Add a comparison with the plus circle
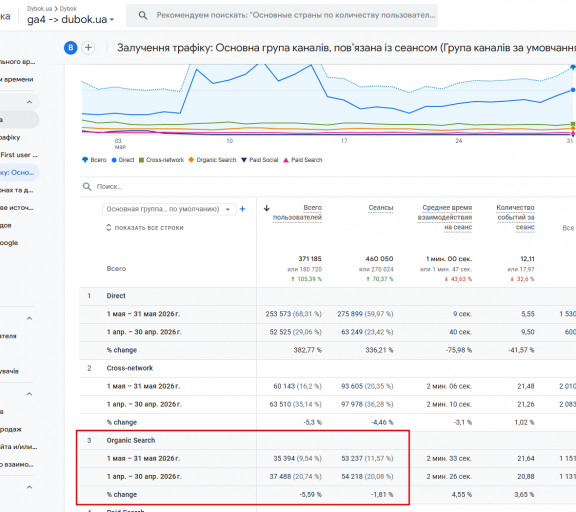576x512 pixels. 88,48
